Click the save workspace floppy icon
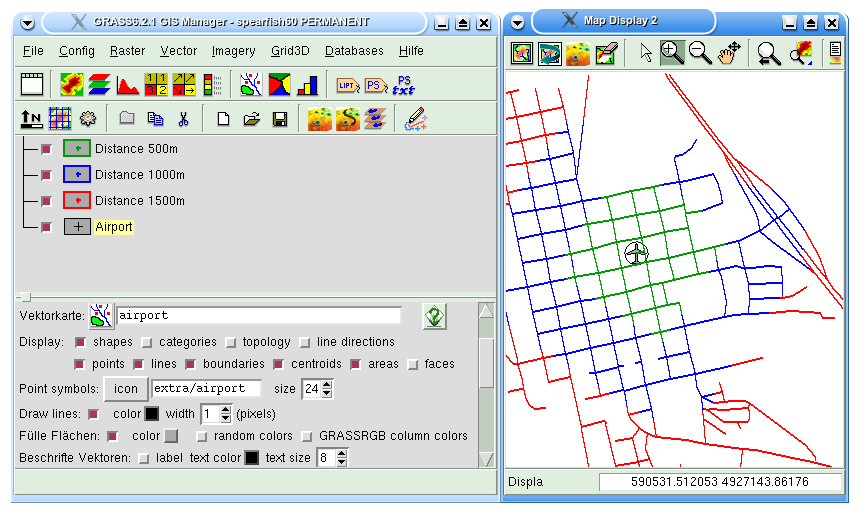 tap(280, 119)
